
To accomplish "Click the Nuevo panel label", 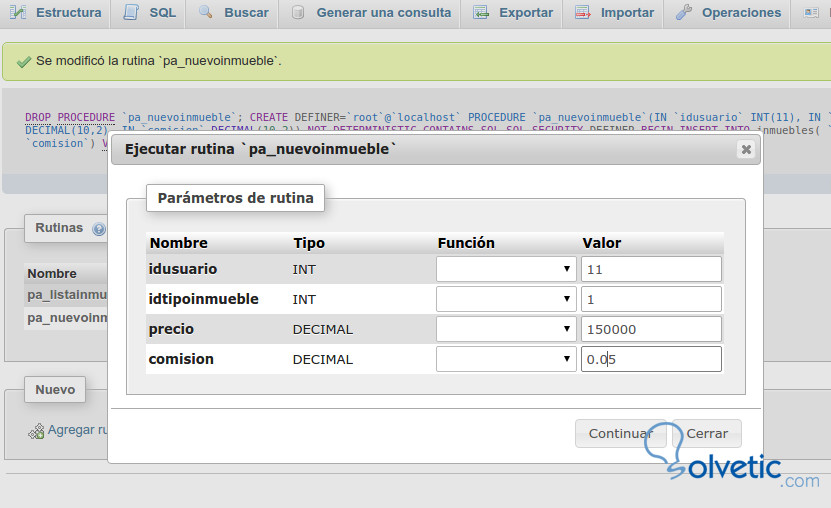I will (x=55, y=390).
